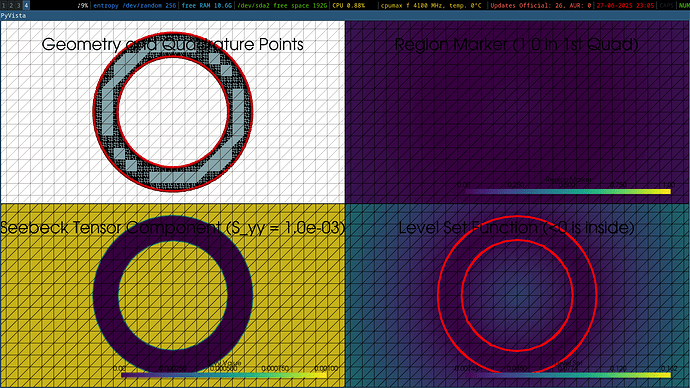
Task: Click the CPU usage status block
Action: click(349, 5)
